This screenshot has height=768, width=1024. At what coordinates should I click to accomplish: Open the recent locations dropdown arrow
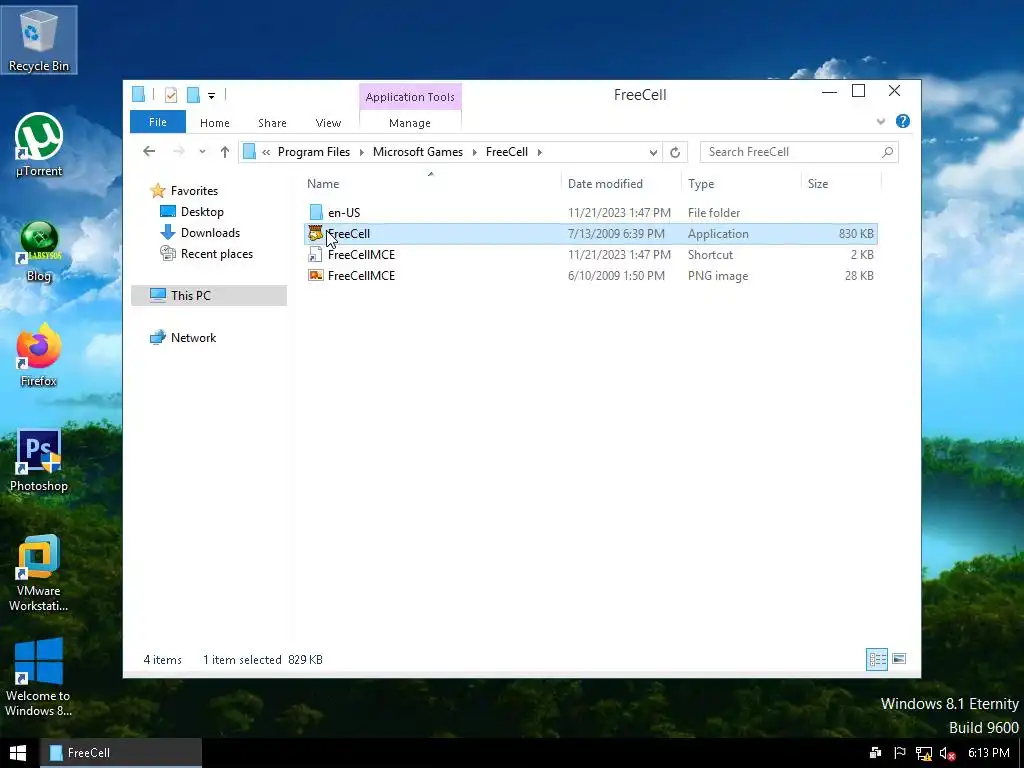tap(202, 152)
